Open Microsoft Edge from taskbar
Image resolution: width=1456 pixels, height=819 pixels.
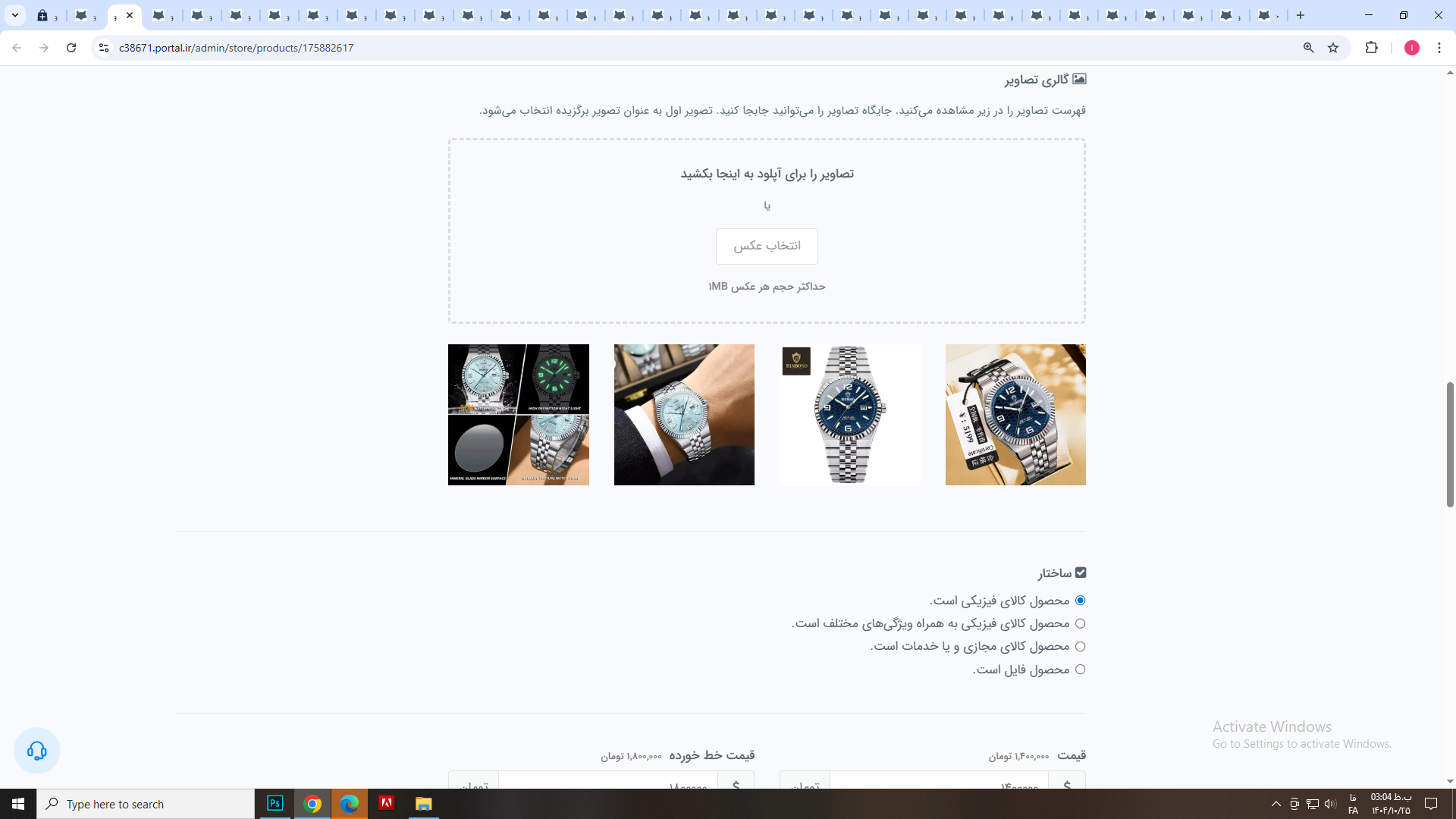[x=349, y=804]
